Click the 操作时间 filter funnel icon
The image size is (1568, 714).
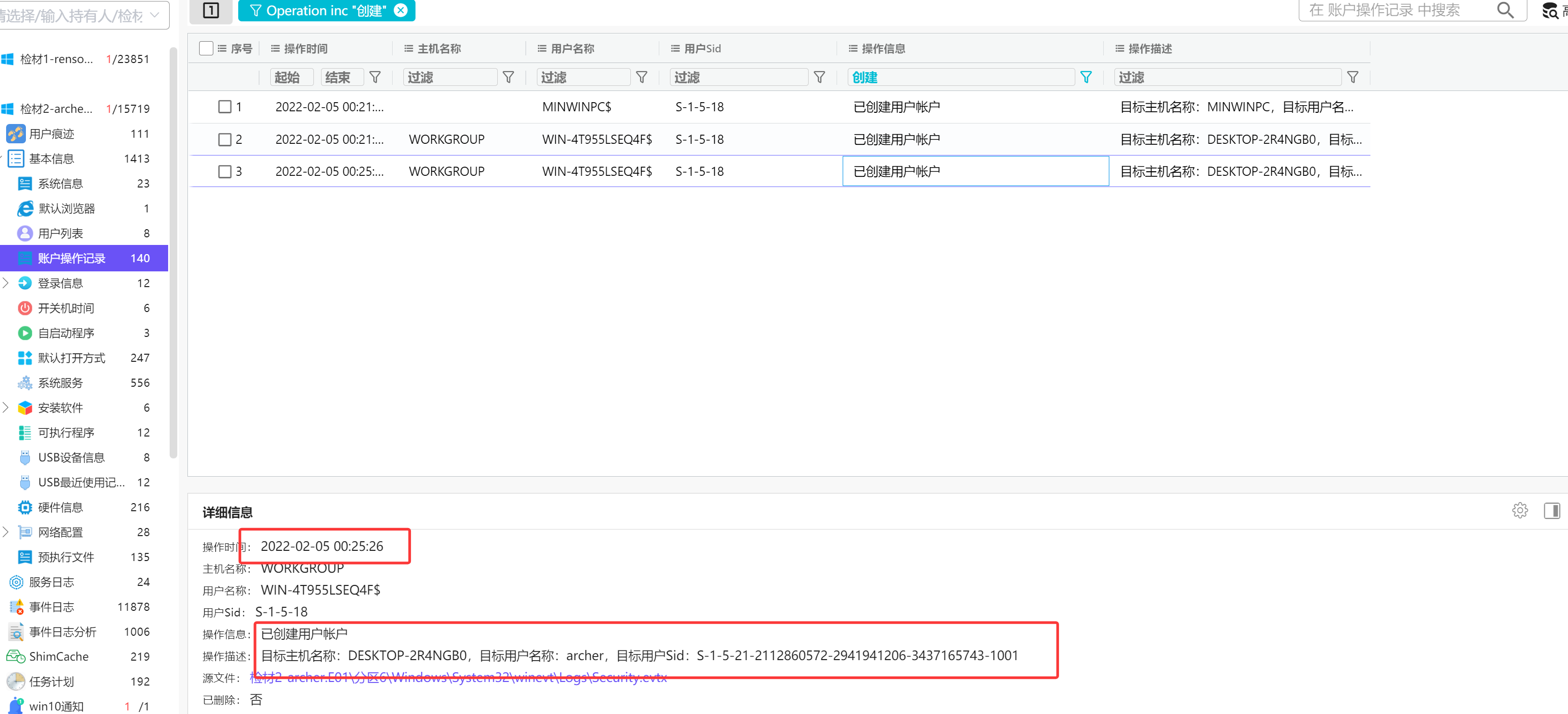tap(375, 77)
